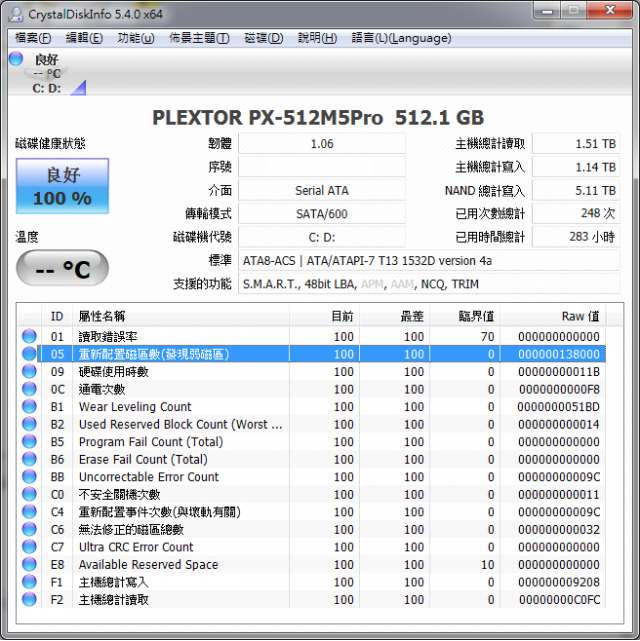Click the power on count 248 次

[x=575, y=214]
